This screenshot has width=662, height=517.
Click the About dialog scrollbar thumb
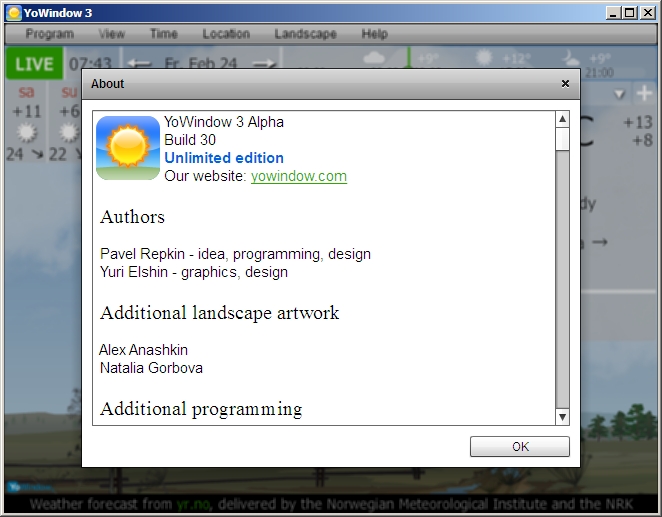(562, 139)
